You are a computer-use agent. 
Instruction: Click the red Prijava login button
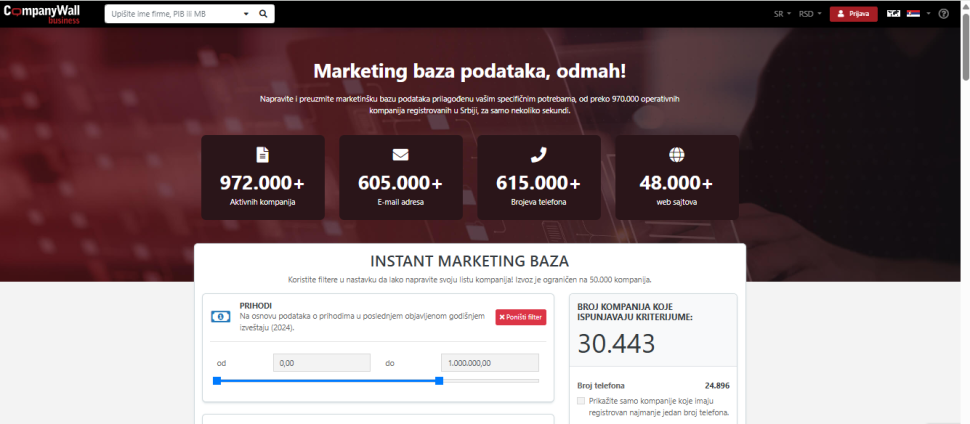click(853, 14)
